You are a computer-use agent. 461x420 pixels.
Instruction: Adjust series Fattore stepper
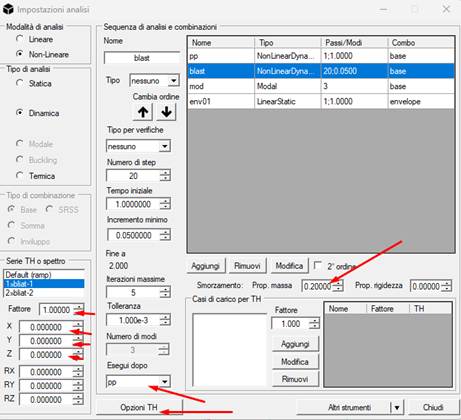(x=79, y=309)
